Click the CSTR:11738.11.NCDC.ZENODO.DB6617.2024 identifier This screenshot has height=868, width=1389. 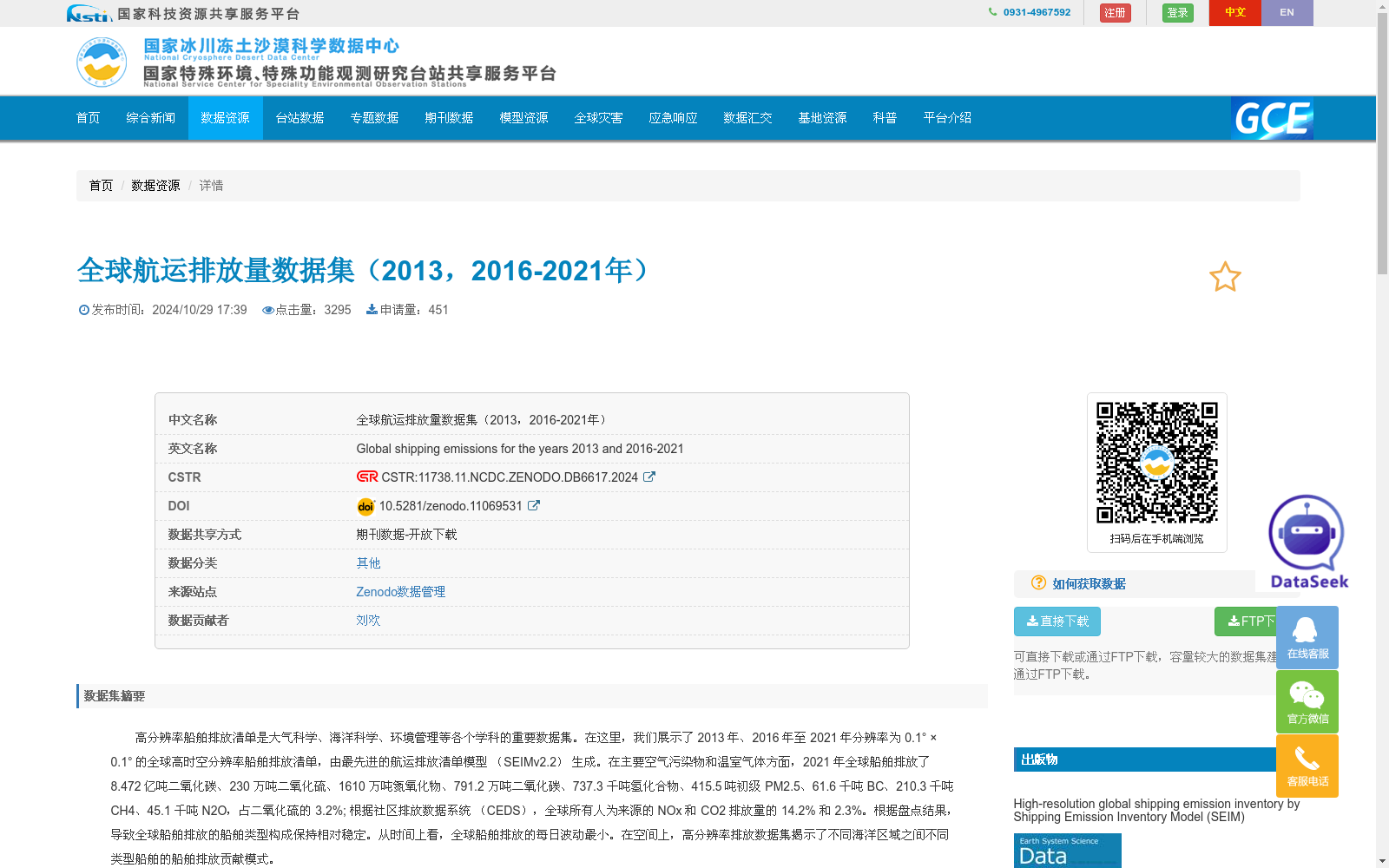[x=510, y=477]
